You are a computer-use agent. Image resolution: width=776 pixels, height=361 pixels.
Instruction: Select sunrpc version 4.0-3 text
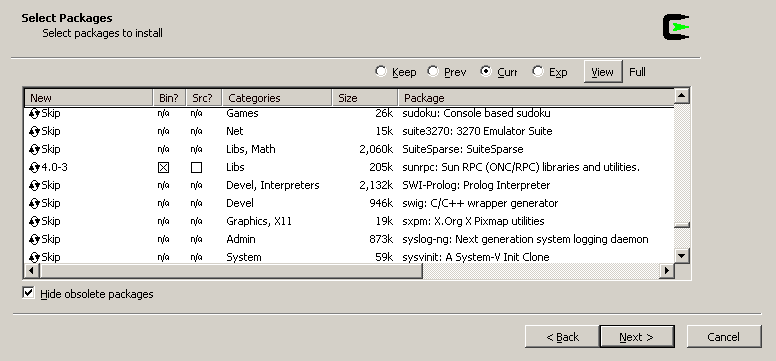54,167
